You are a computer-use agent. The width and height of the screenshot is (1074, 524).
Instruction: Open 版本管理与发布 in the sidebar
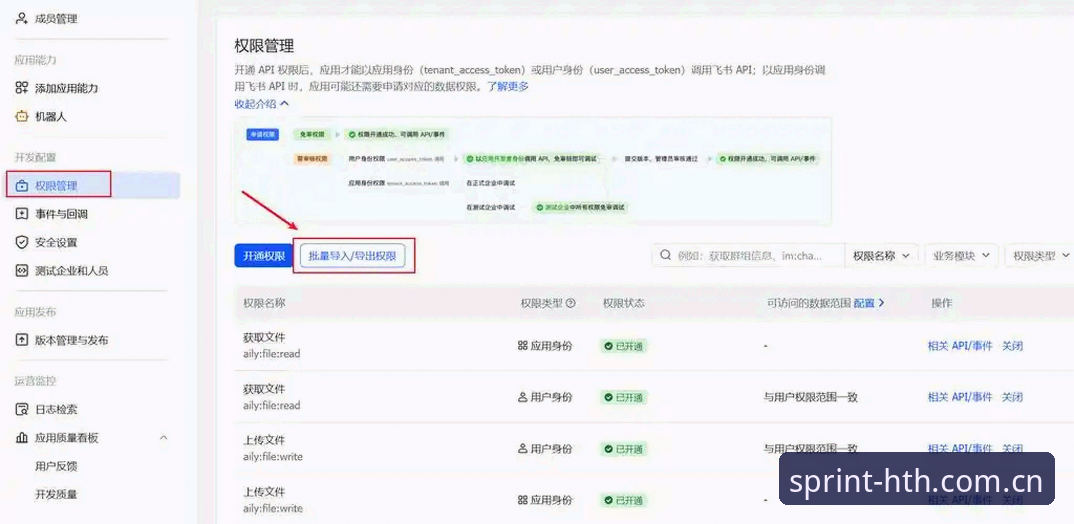pos(72,340)
